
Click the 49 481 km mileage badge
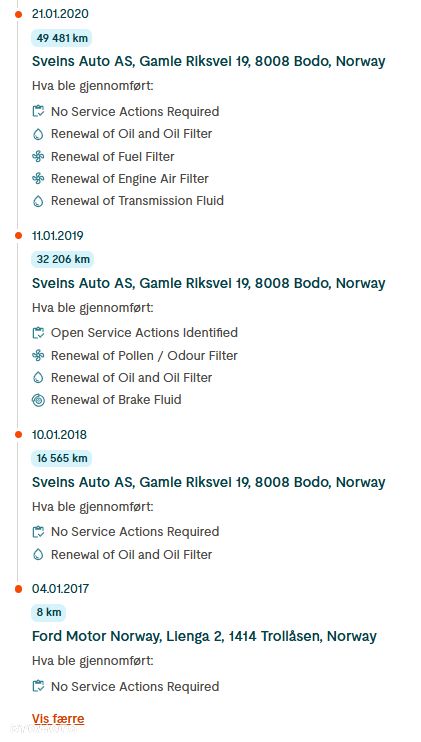(62, 38)
